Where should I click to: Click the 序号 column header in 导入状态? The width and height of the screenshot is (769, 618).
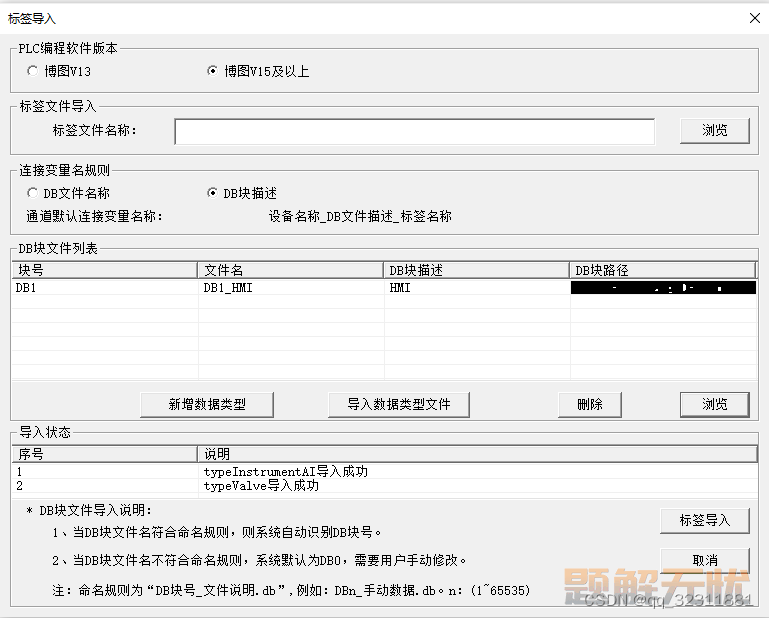[104, 454]
